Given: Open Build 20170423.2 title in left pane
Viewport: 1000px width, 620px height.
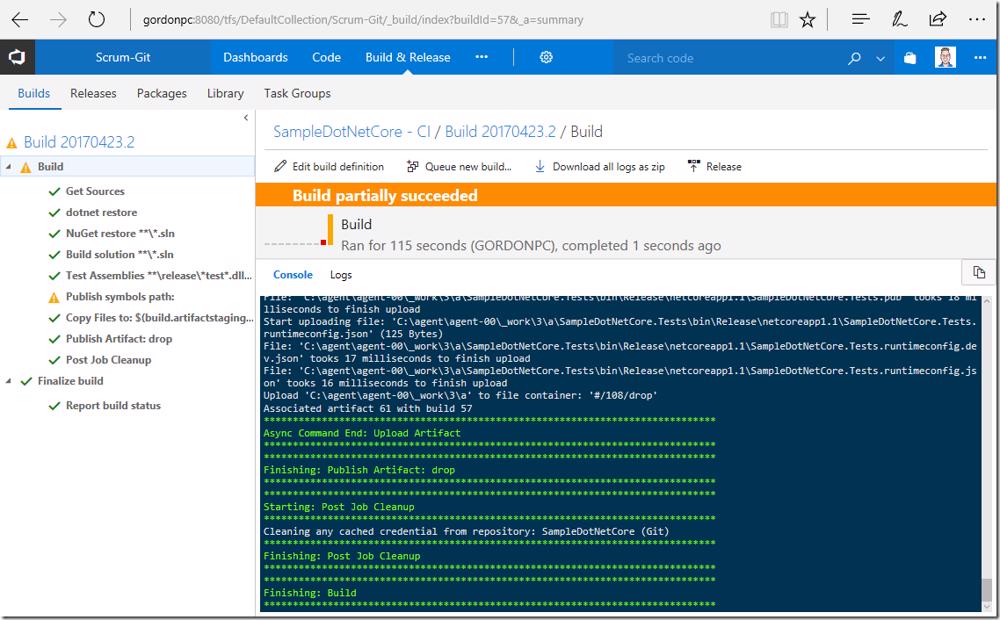Looking at the screenshot, I should coord(79,142).
